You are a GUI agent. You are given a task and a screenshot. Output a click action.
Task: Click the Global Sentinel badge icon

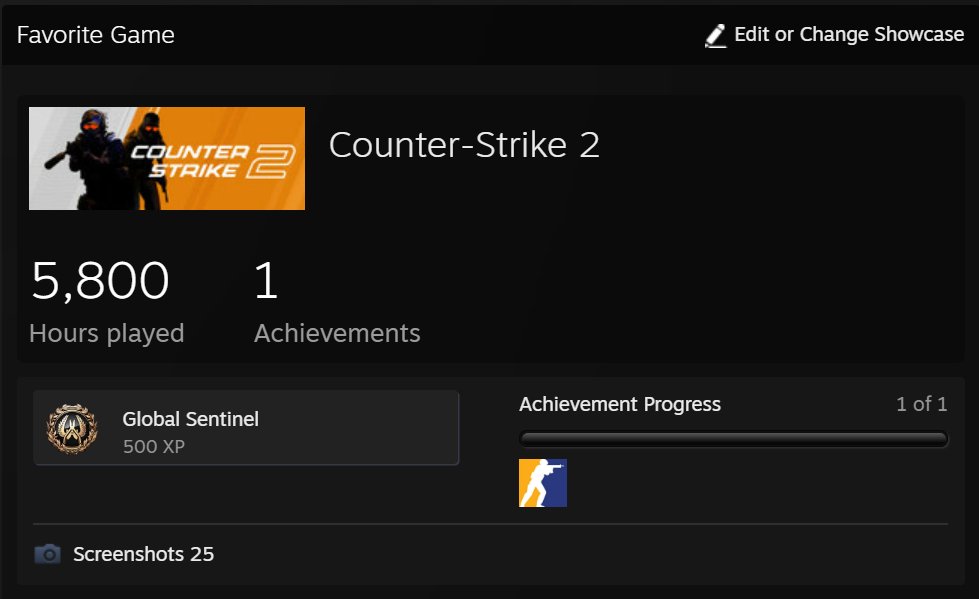click(x=72, y=428)
